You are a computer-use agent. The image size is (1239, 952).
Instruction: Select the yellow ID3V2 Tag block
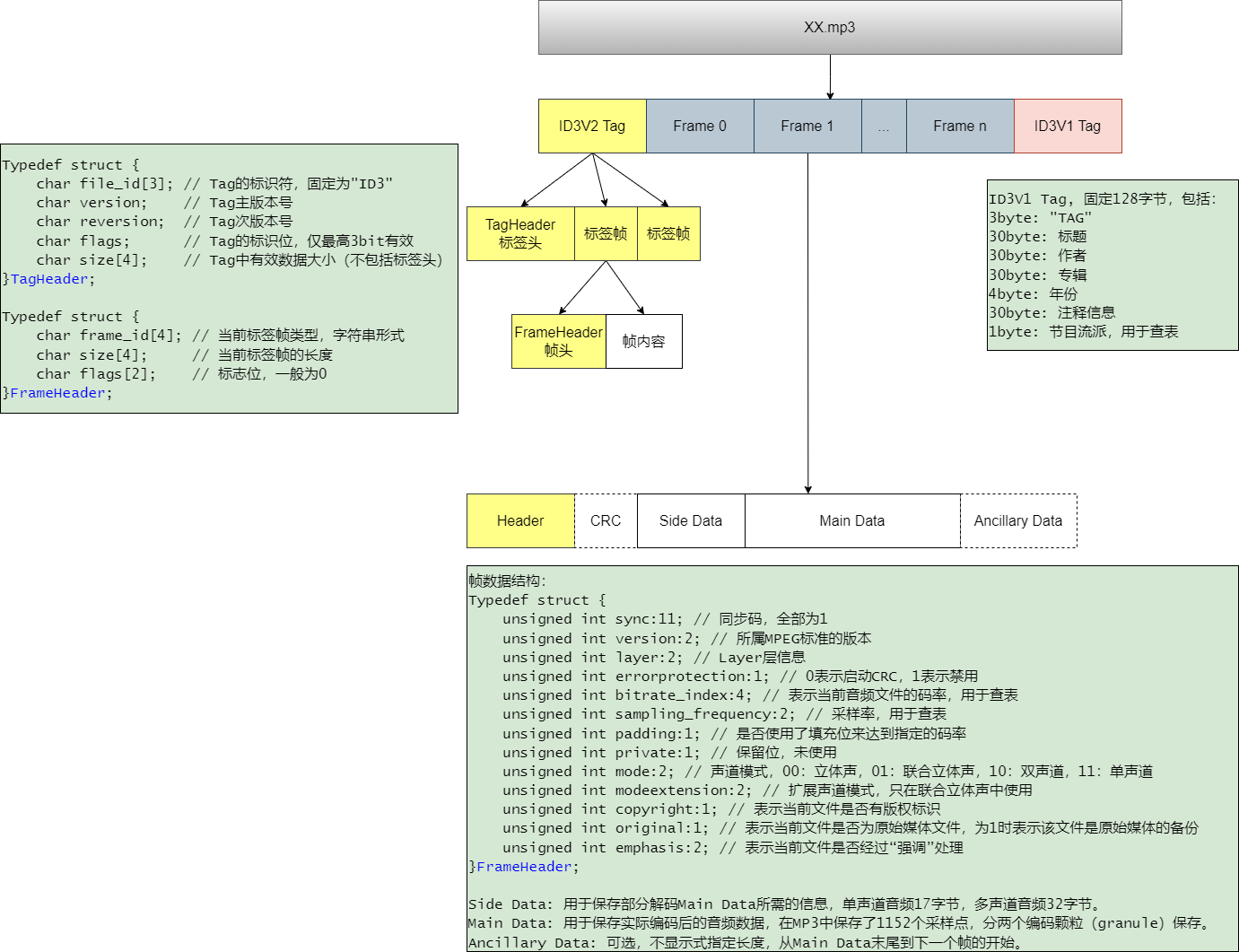click(x=592, y=126)
